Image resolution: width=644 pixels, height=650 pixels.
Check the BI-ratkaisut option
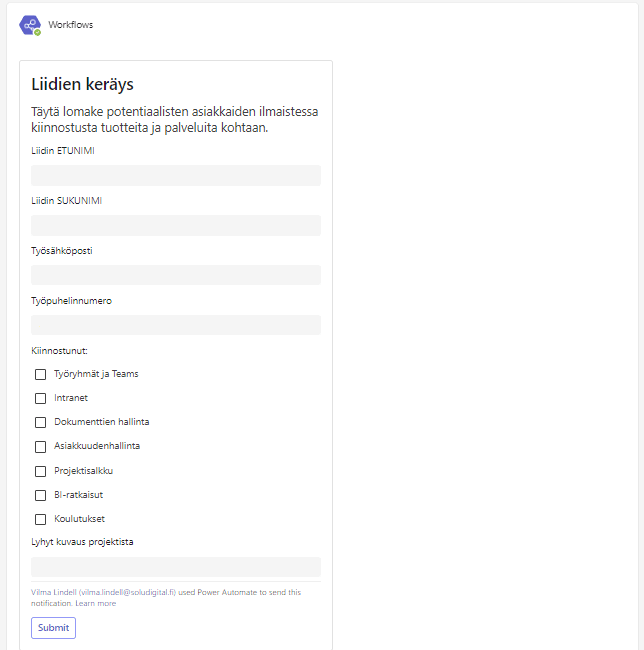[x=41, y=495]
